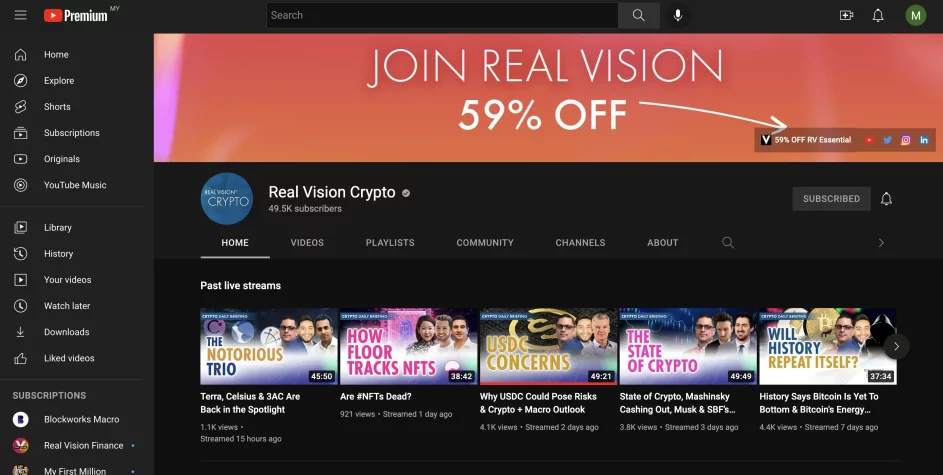
Task: Search within channel using magnifier icon
Action: pos(728,242)
